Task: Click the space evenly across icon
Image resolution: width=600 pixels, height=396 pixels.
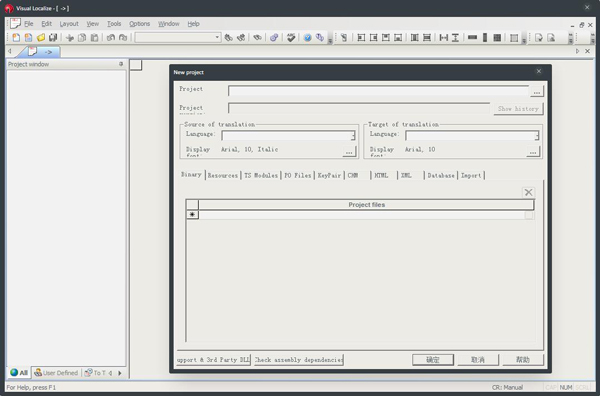Action: pyautogui.click(x=443, y=37)
